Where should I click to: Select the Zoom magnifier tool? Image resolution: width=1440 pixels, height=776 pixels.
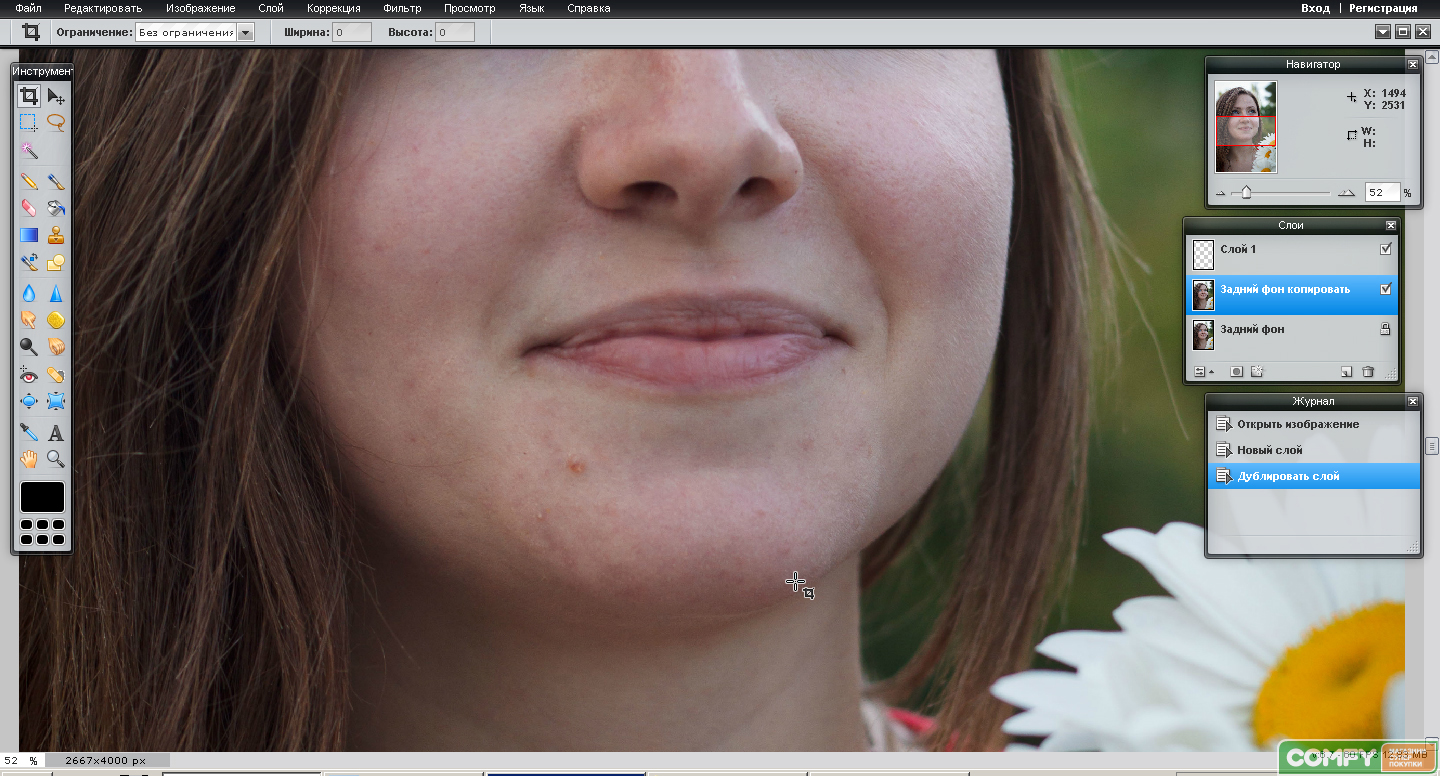pyautogui.click(x=56, y=459)
